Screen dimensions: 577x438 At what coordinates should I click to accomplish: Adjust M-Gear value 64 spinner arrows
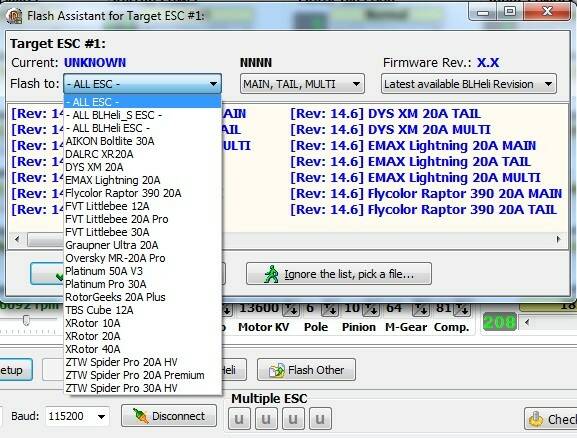(421, 310)
